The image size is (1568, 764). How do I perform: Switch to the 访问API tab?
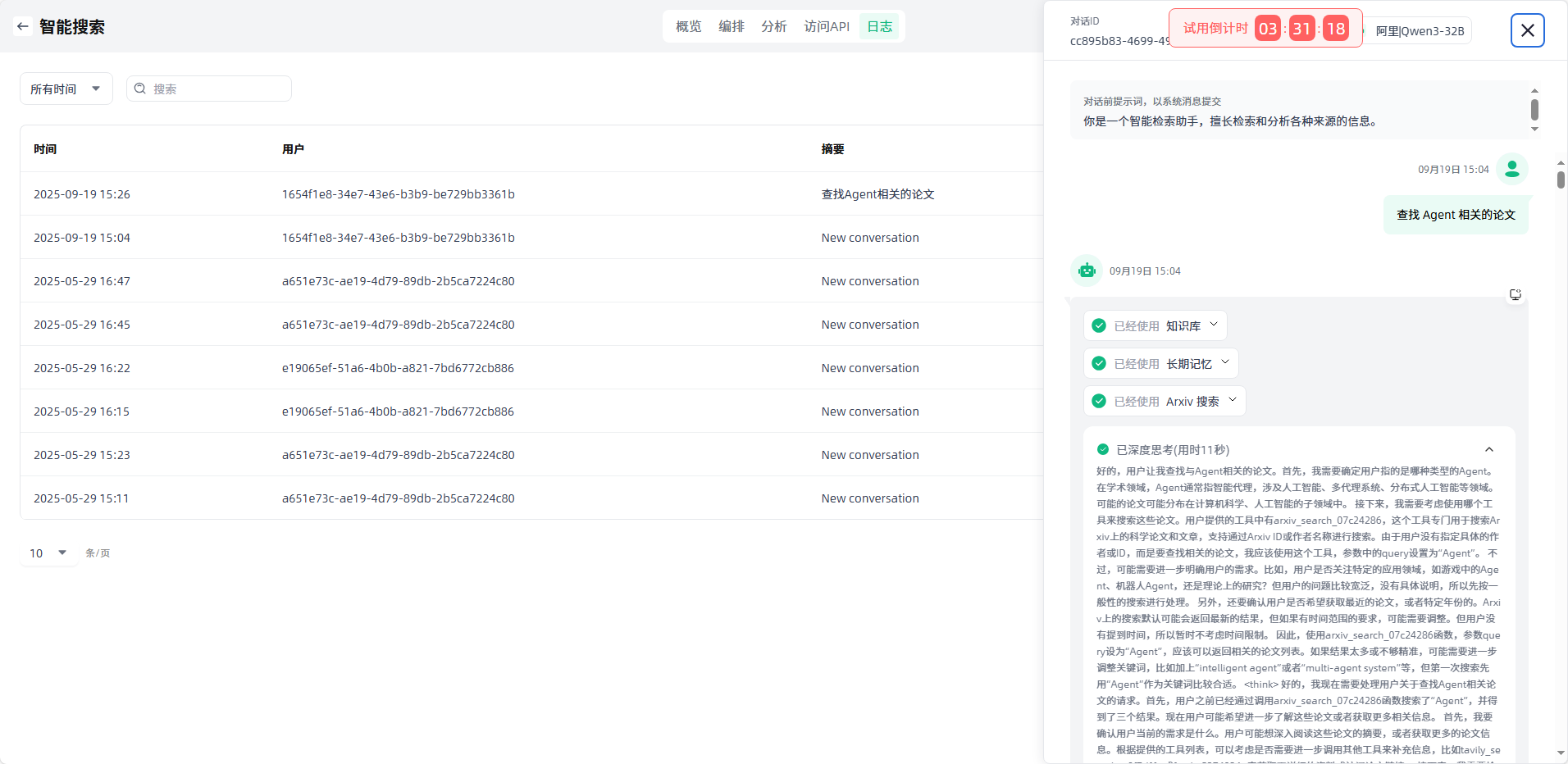click(826, 26)
